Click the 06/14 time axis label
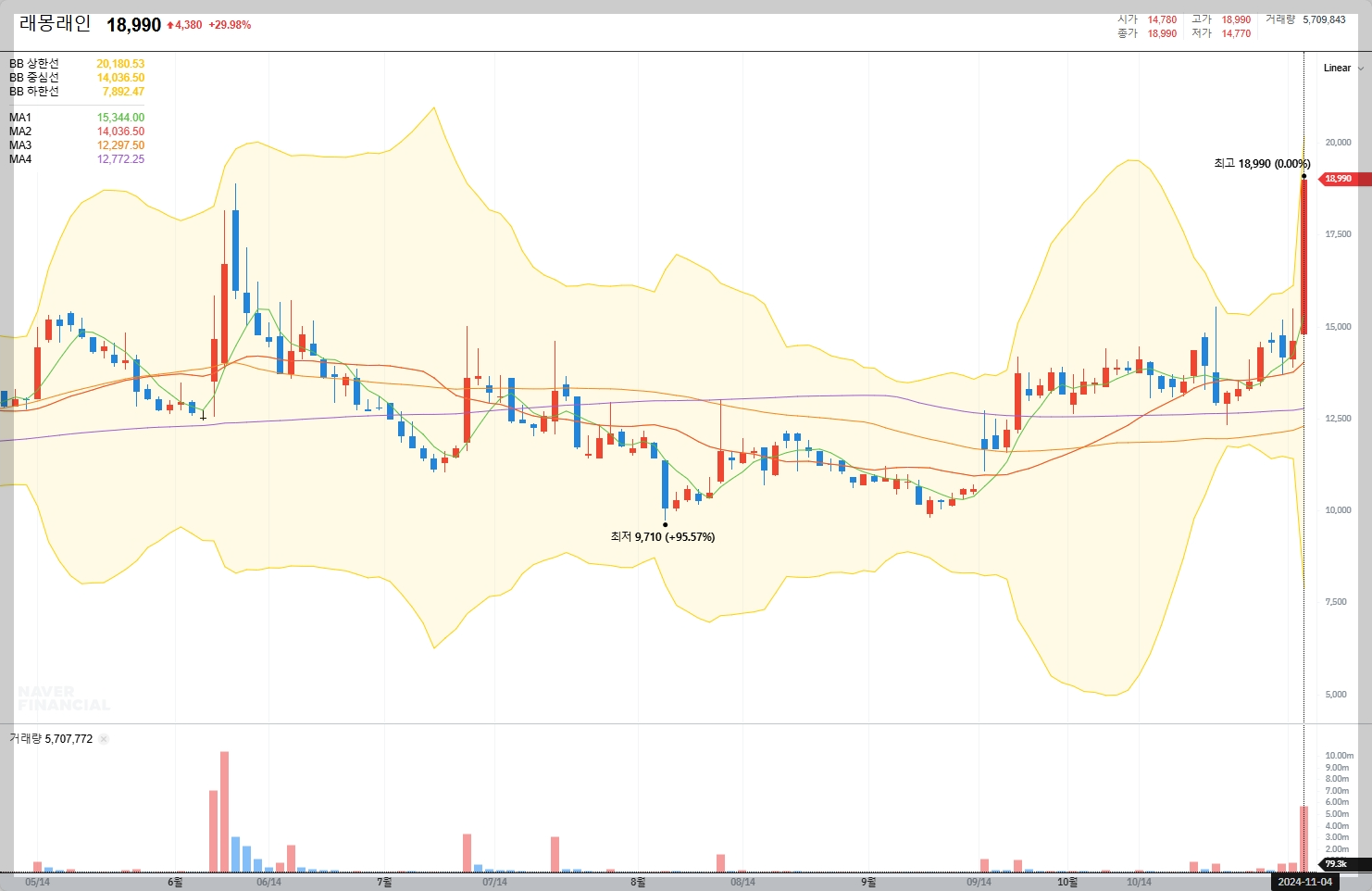1372x891 pixels. pyautogui.click(x=268, y=883)
